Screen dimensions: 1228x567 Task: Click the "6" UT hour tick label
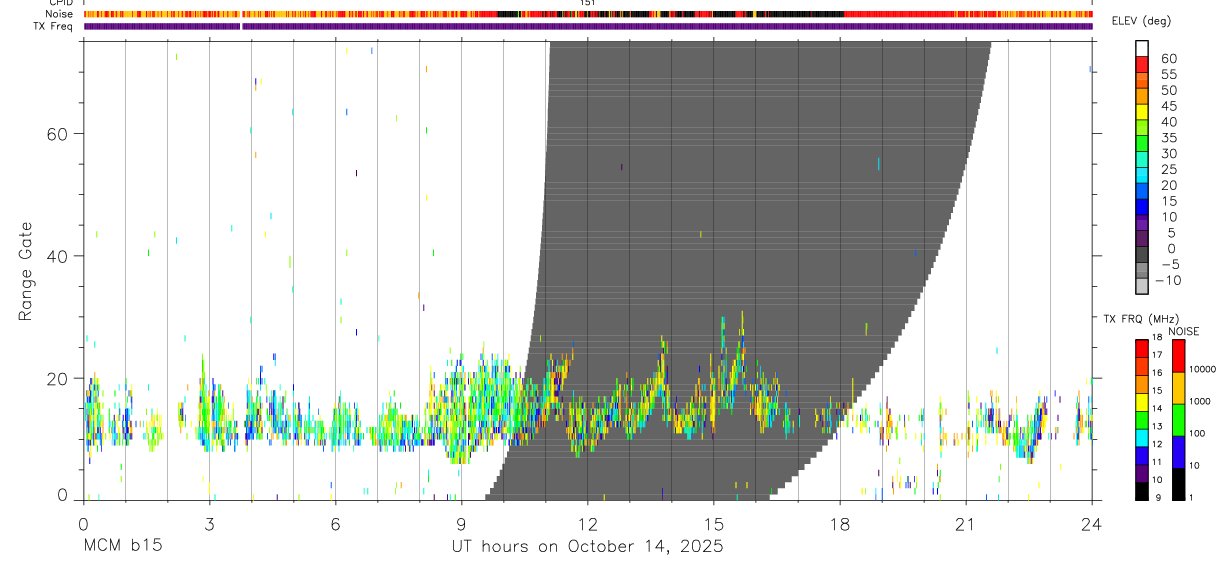[x=335, y=524]
